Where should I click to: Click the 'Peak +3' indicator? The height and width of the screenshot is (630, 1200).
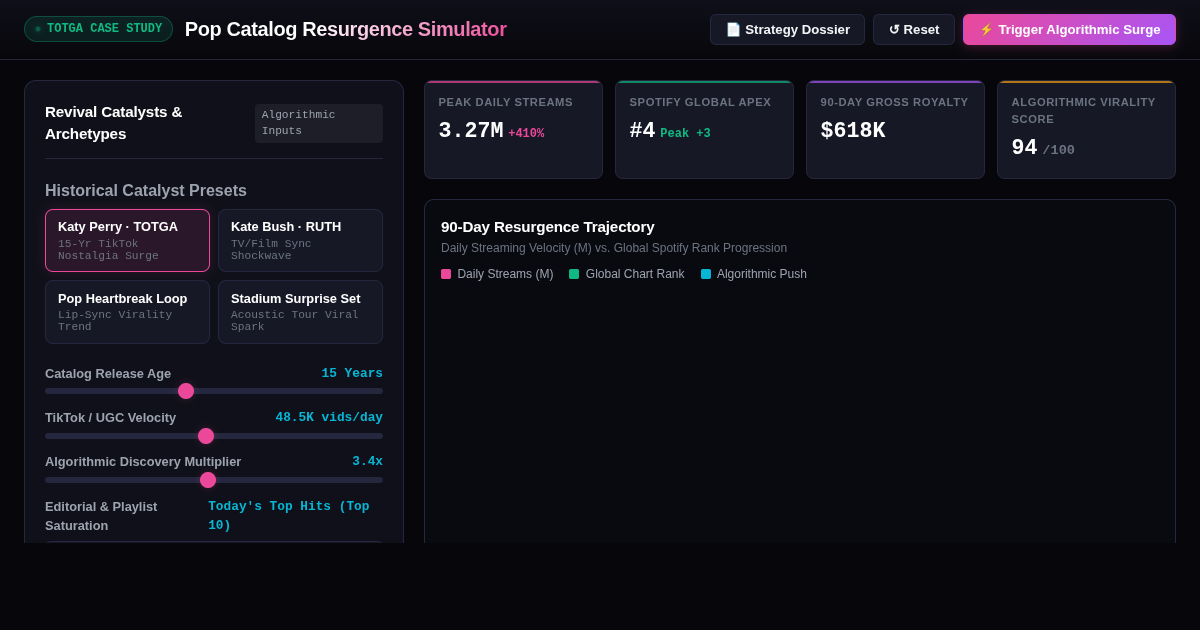(x=685, y=134)
